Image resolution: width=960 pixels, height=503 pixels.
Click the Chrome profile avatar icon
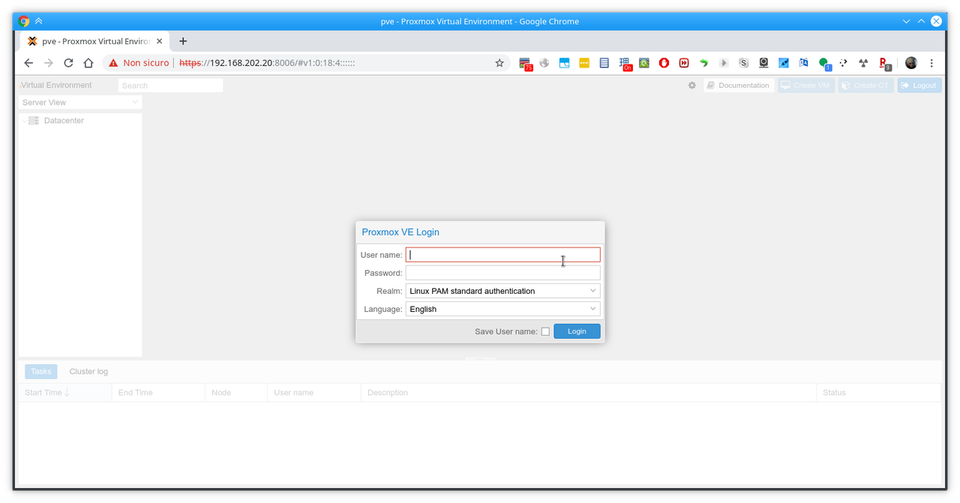(x=911, y=63)
